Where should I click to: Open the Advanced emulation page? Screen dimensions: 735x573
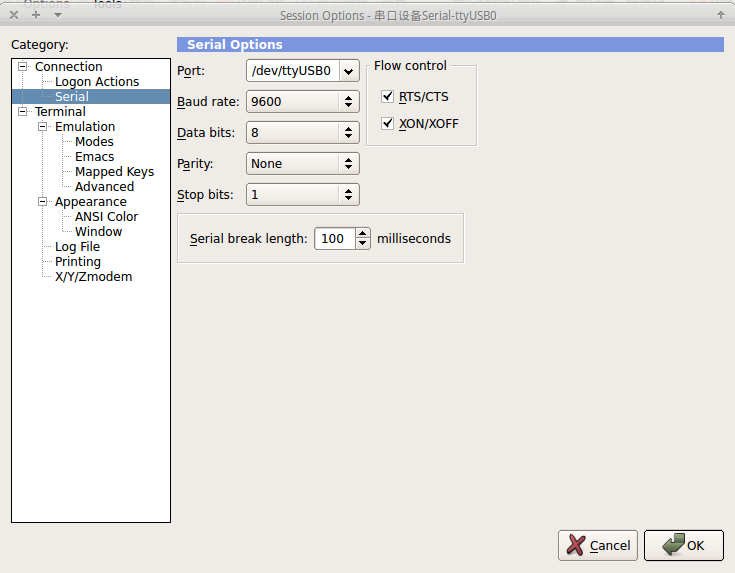click(x=105, y=187)
